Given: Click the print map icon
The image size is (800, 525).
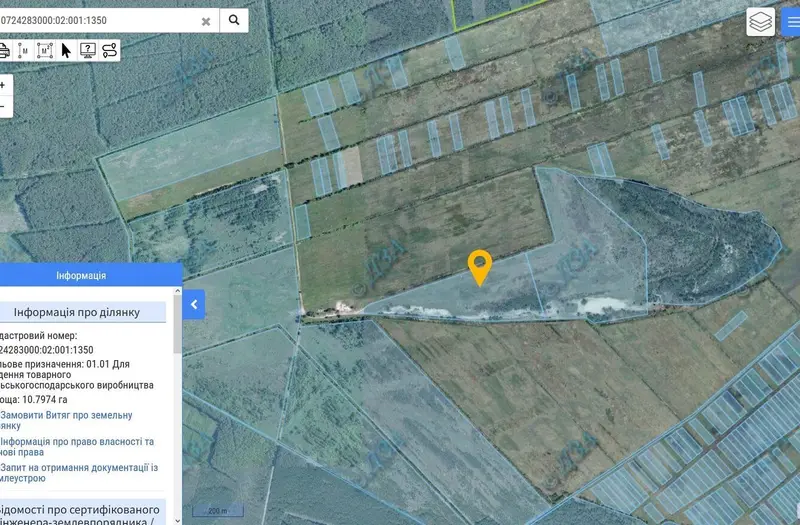Looking at the screenshot, I should click(4, 51).
